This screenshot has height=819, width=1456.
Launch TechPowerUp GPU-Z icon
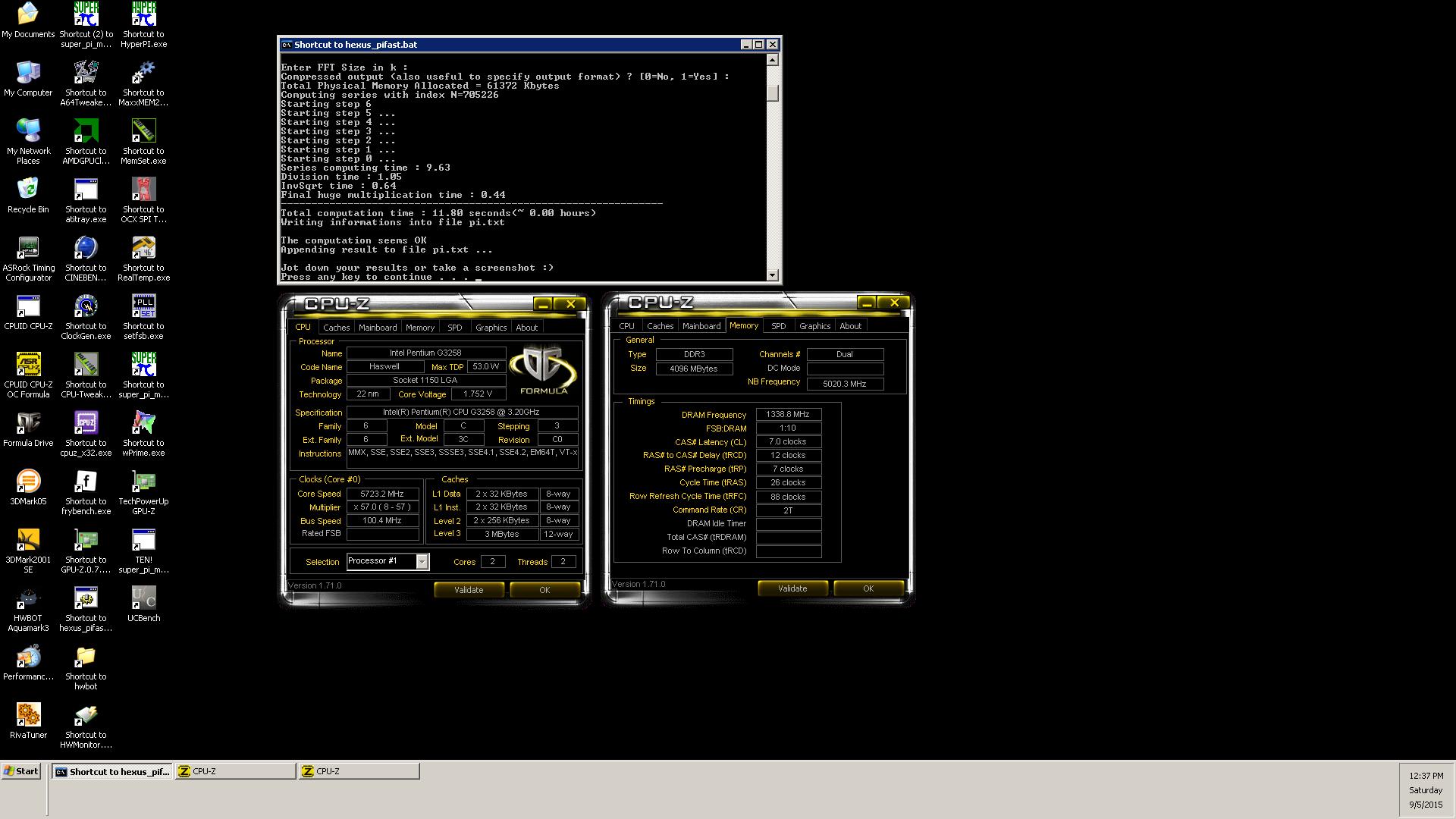point(143,493)
